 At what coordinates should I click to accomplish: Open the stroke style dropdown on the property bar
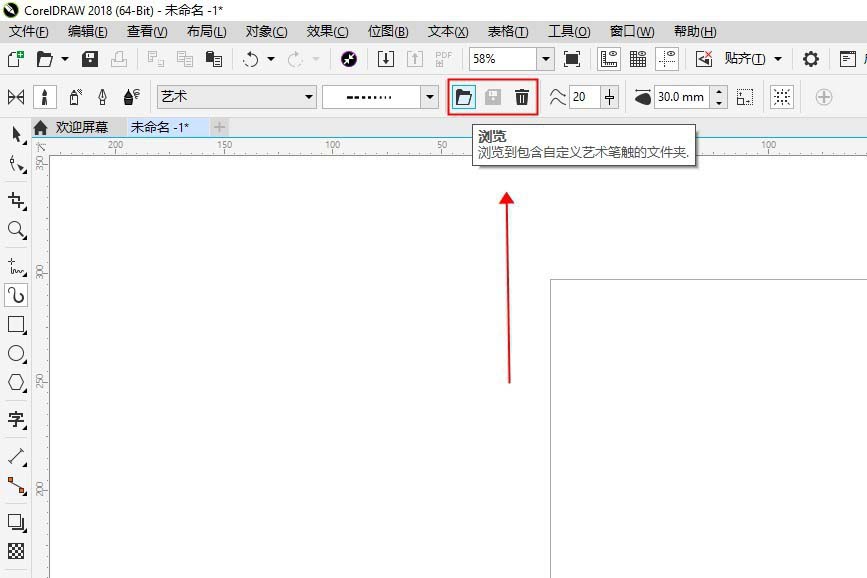(428, 96)
